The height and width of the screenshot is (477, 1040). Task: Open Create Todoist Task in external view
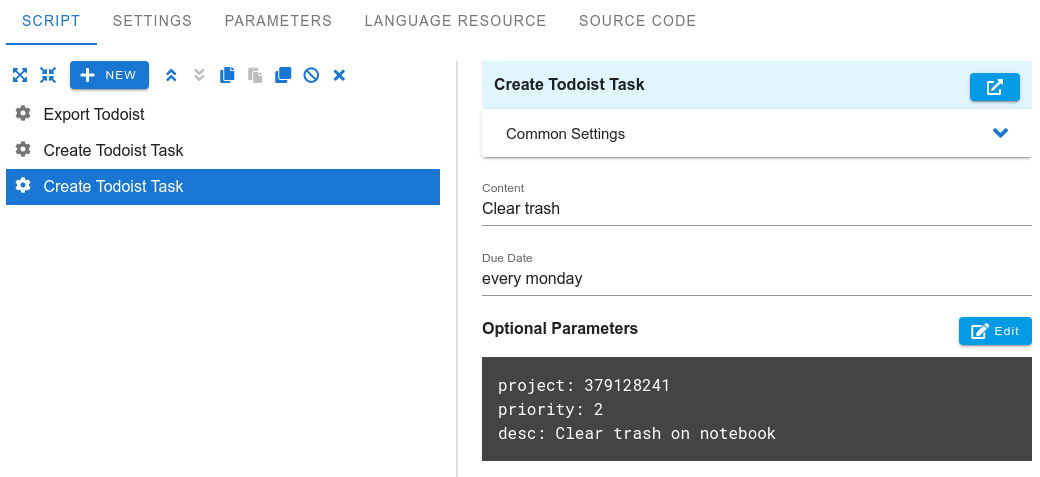coord(994,87)
